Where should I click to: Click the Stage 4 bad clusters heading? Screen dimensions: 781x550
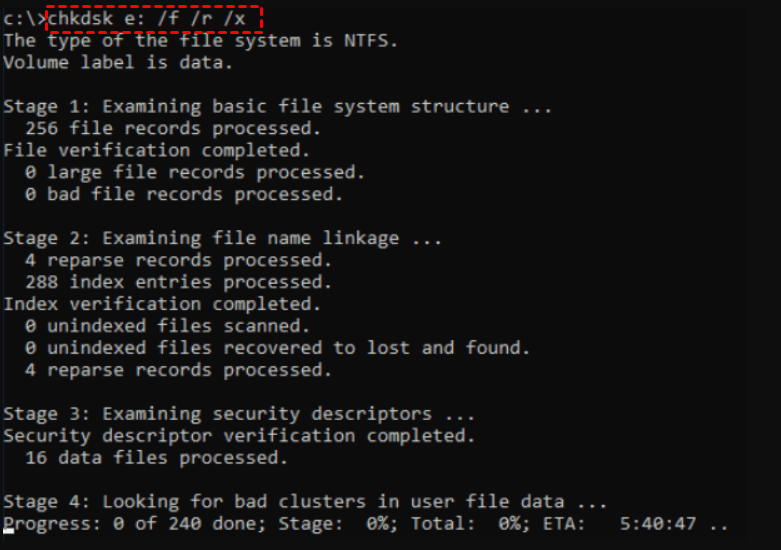tap(304, 502)
